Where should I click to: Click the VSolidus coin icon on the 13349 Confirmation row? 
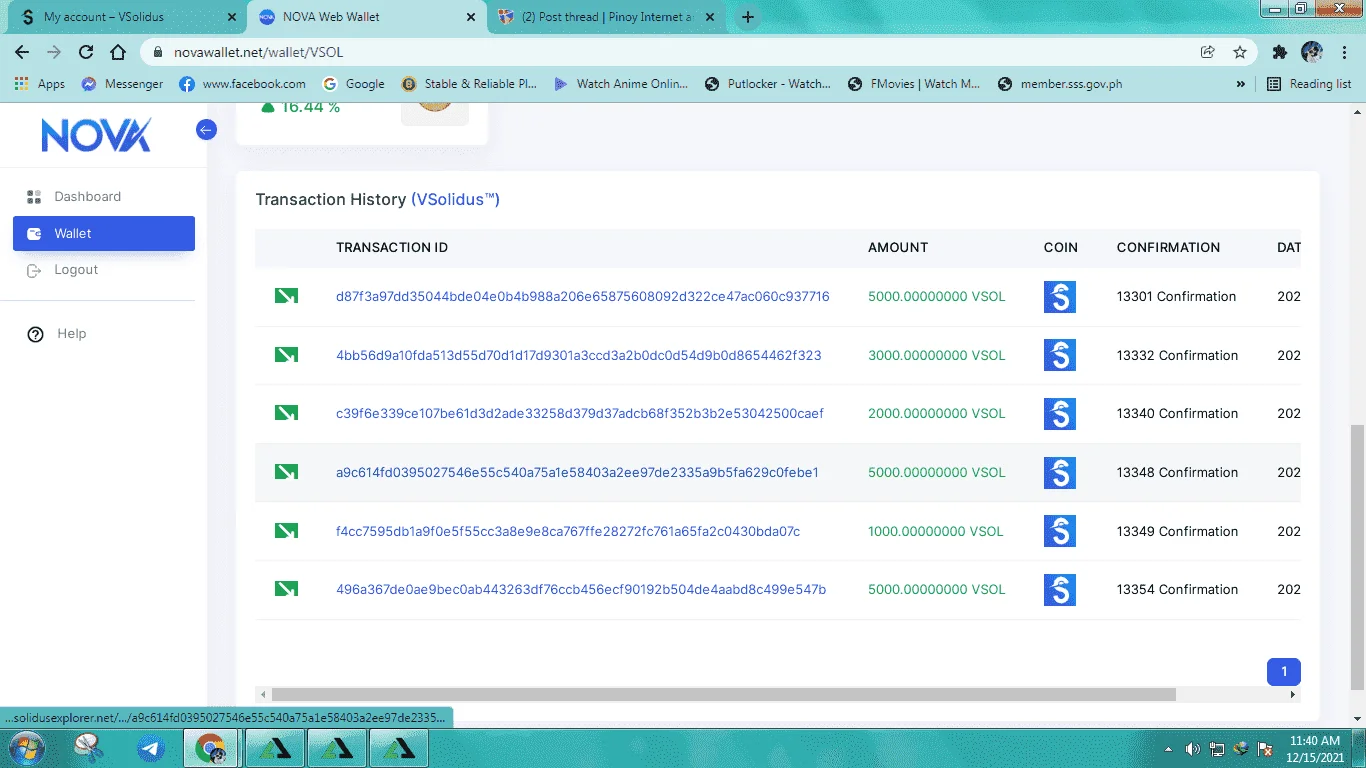1060,531
